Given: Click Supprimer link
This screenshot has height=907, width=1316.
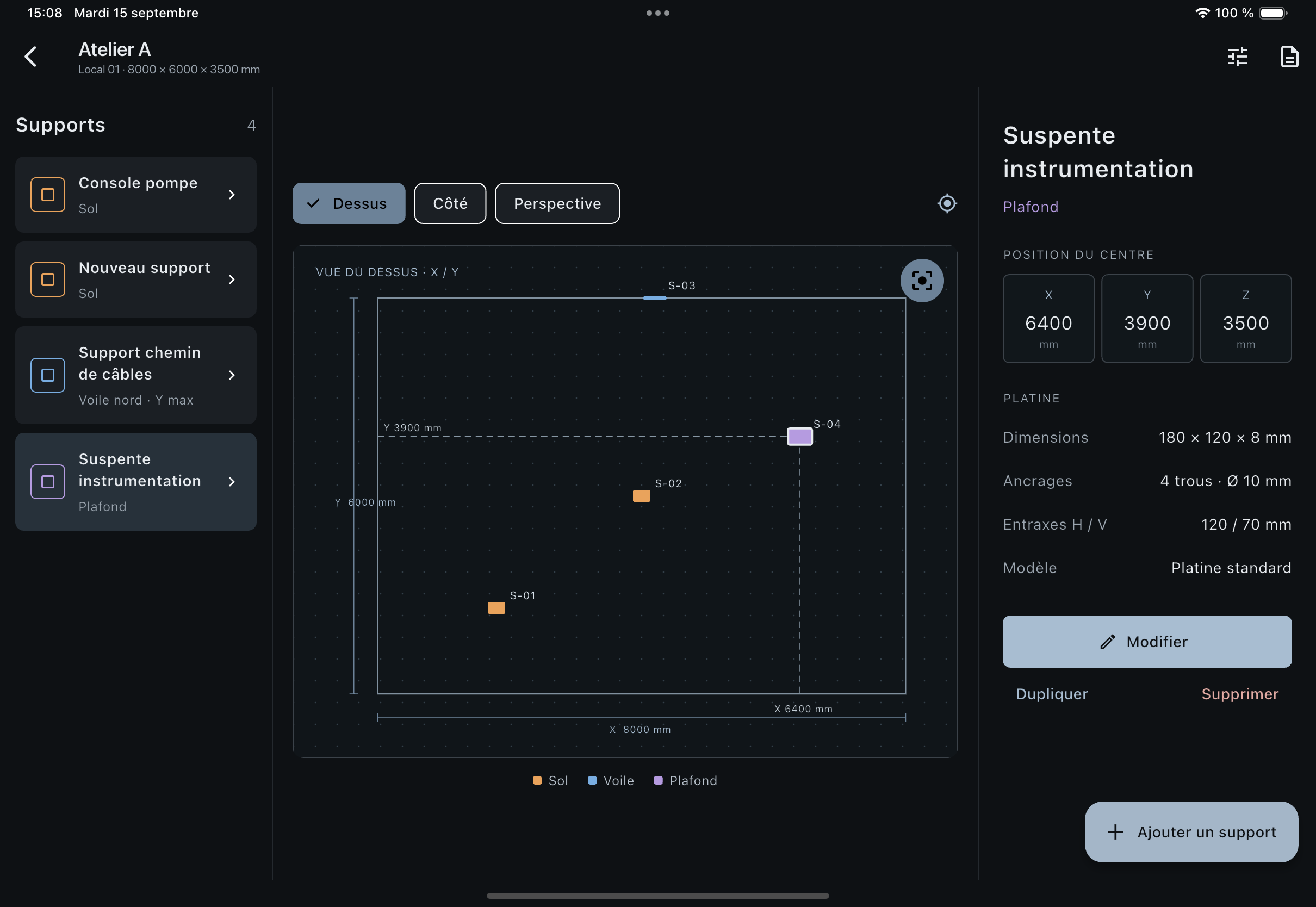Looking at the screenshot, I should click(x=1239, y=694).
